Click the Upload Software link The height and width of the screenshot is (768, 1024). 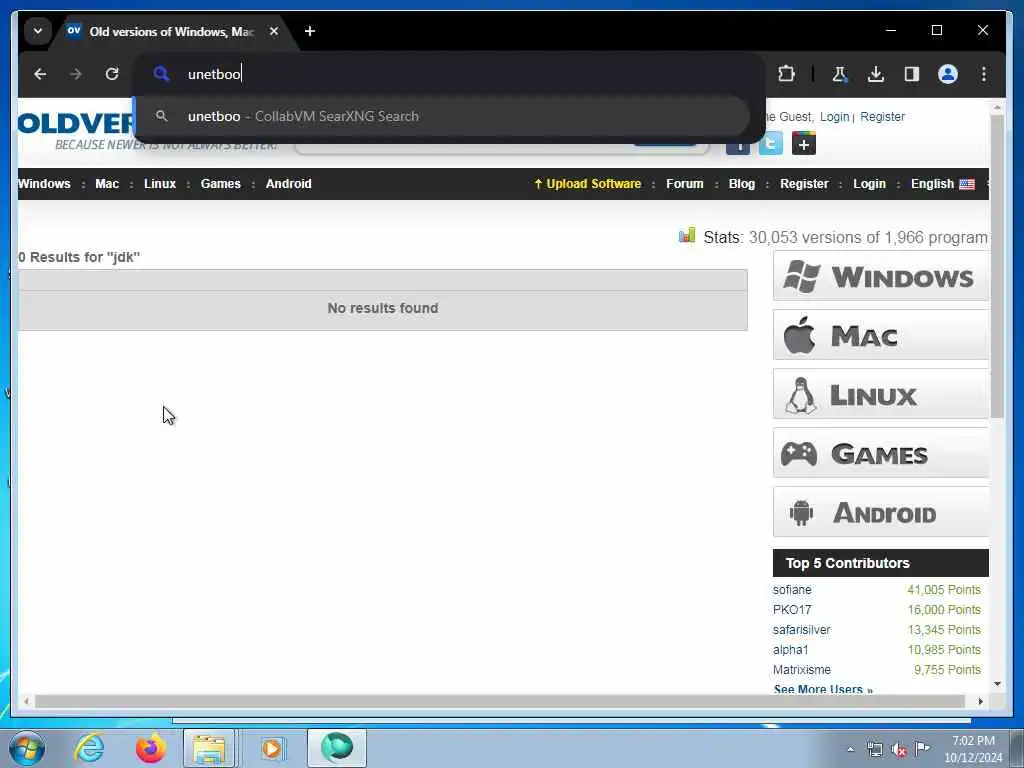[x=588, y=184]
